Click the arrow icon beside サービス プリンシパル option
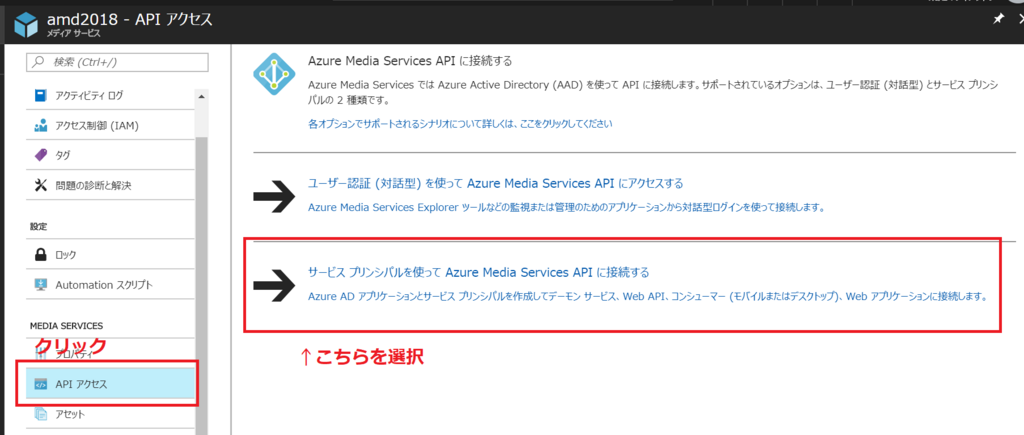Screen dimensions: 1024x435 tap(274, 284)
